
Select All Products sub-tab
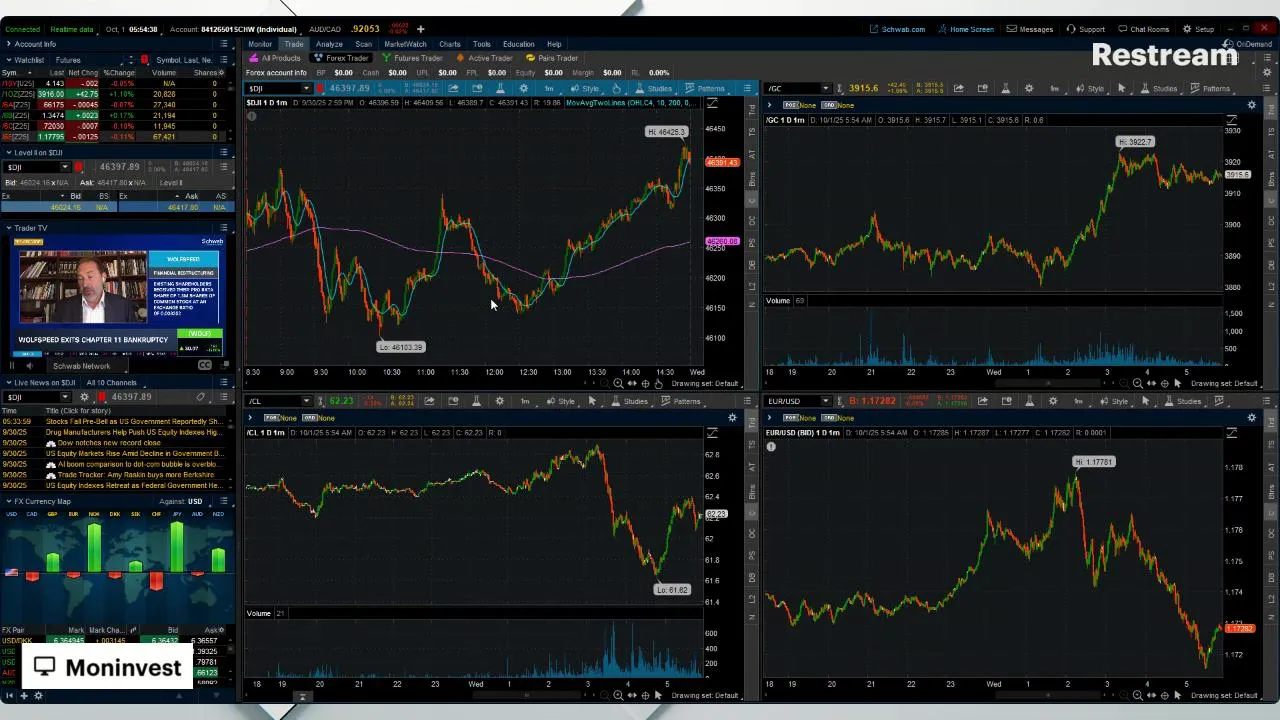(275, 58)
